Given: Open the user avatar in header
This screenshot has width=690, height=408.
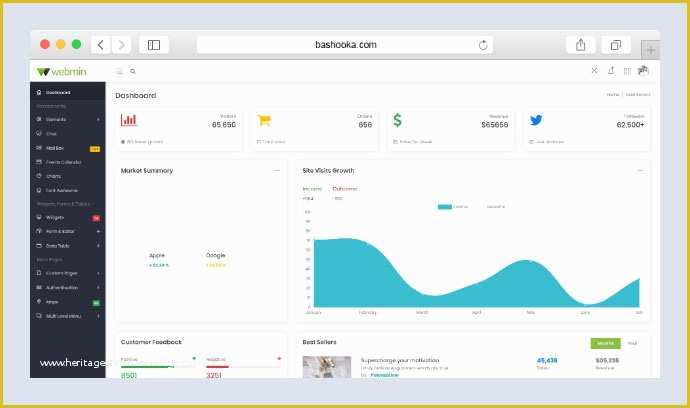Looking at the screenshot, I should click(x=643, y=70).
